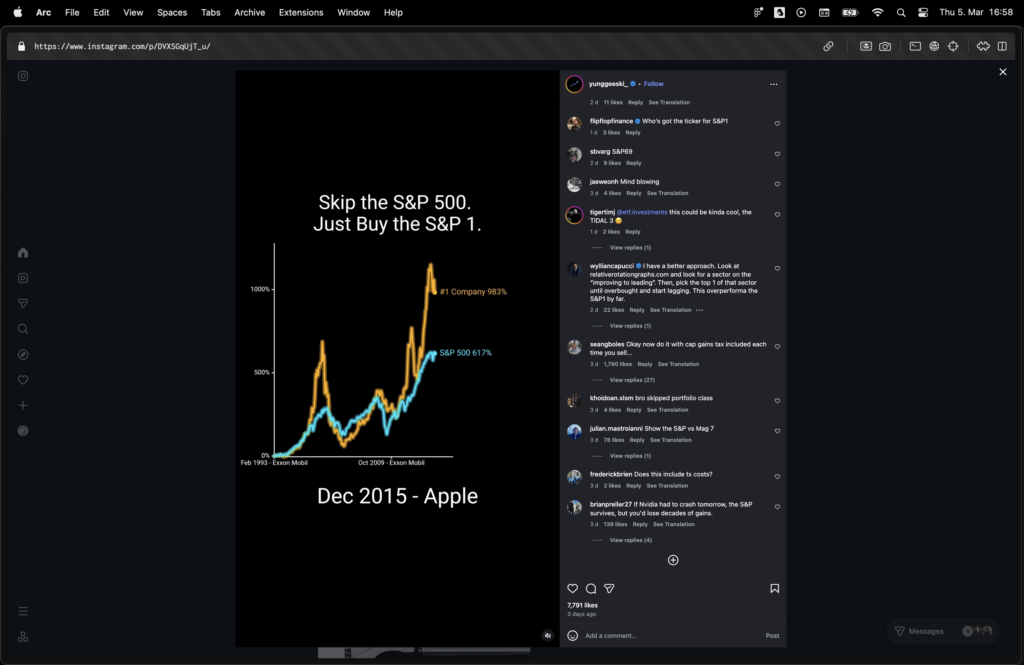Unmute the video with the speaker icon
Image resolution: width=1024 pixels, height=665 pixels.
548,635
